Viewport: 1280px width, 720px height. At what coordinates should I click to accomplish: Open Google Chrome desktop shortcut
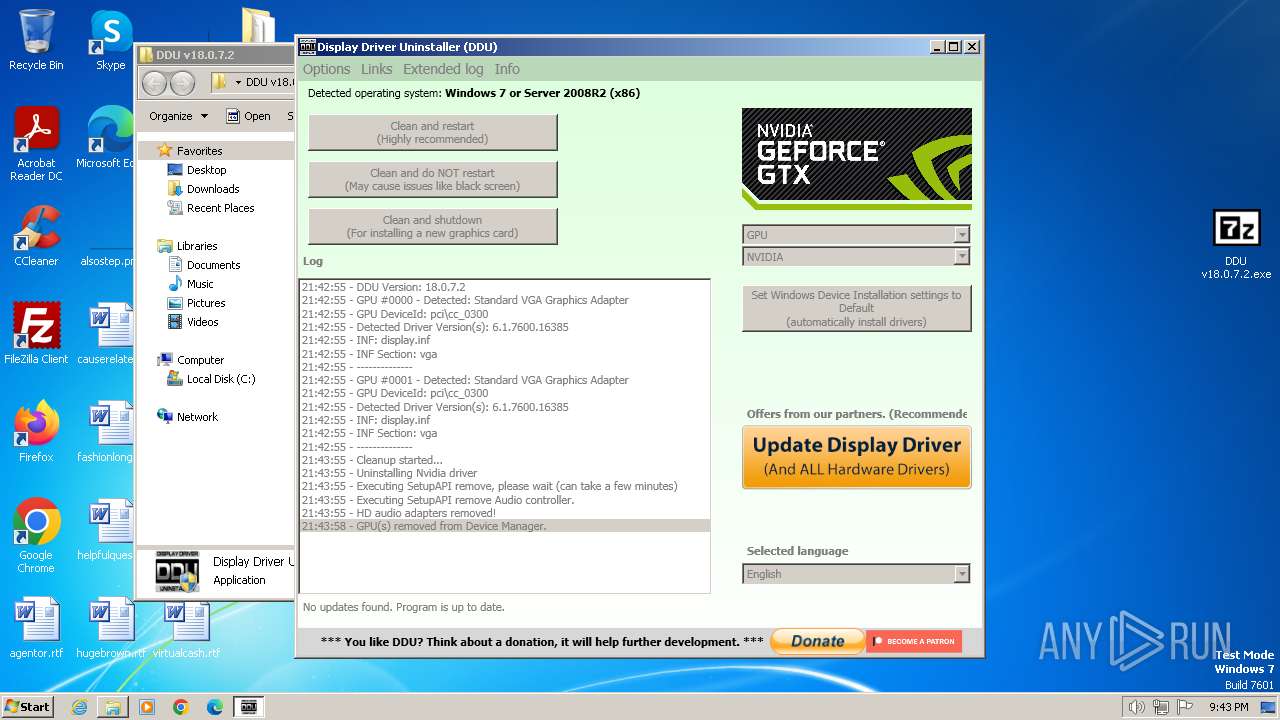point(36,535)
